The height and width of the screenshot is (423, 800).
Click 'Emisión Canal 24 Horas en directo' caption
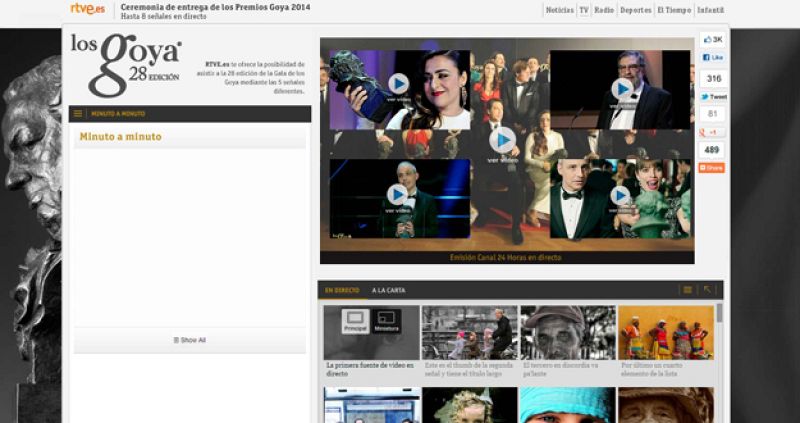(x=506, y=258)
